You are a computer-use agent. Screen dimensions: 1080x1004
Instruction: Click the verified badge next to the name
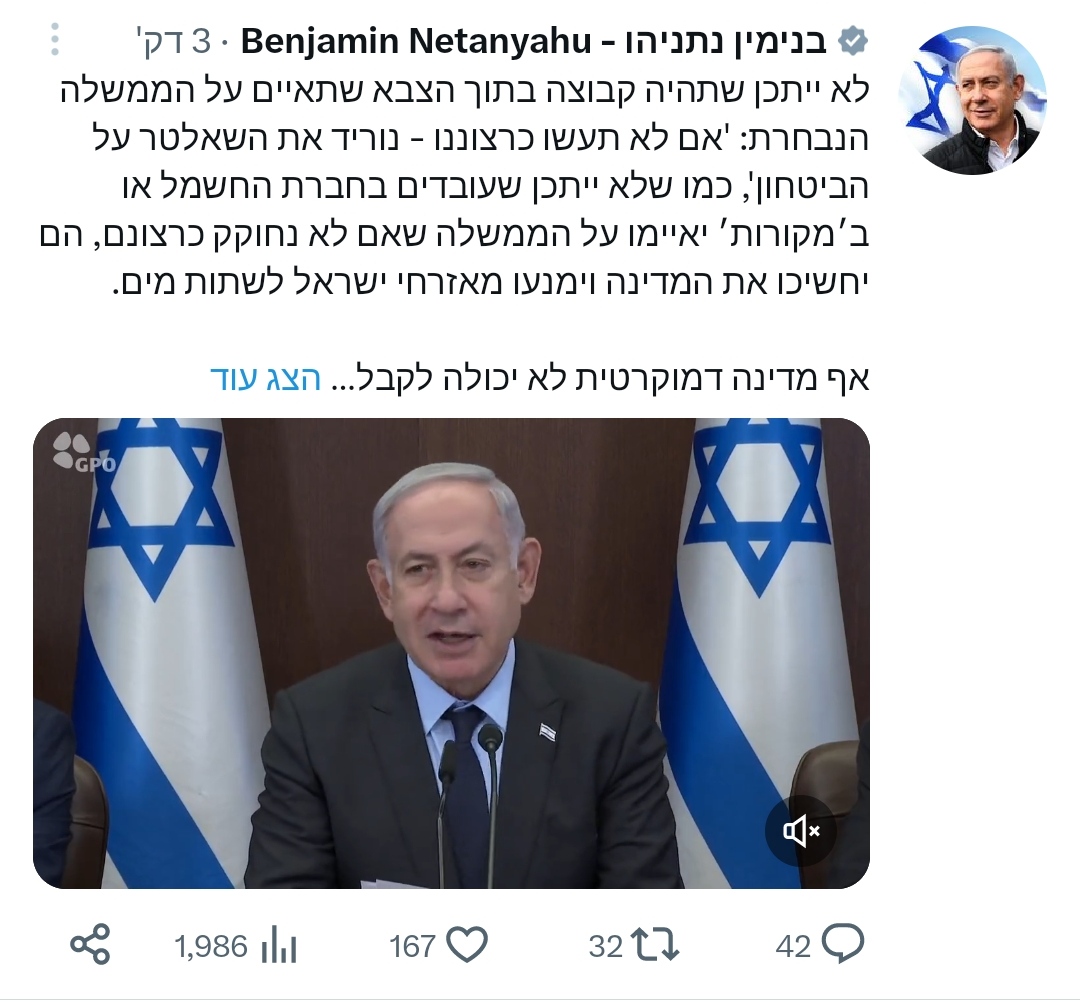(852, 41)
